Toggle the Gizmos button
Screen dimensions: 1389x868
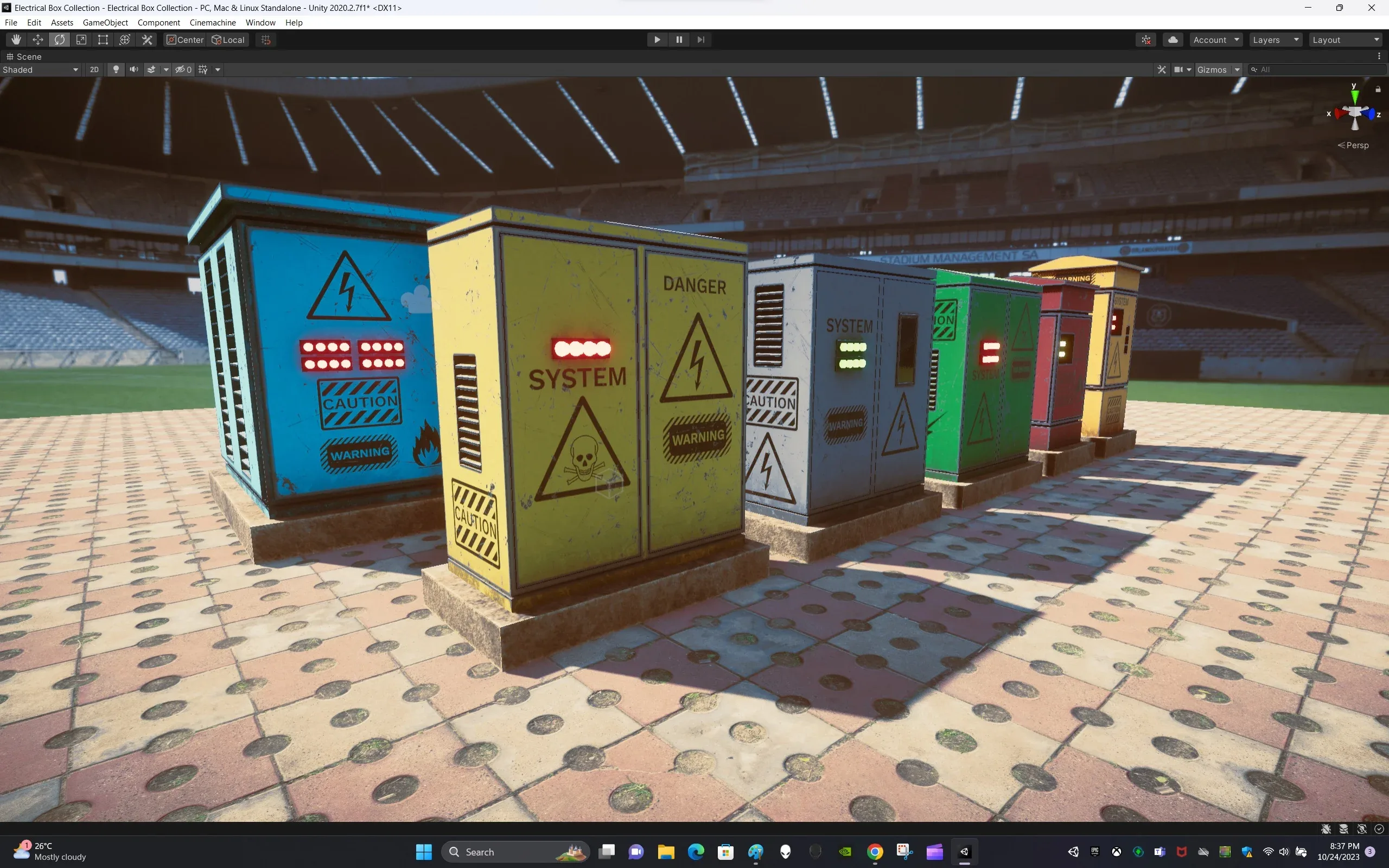point(1212,69)
